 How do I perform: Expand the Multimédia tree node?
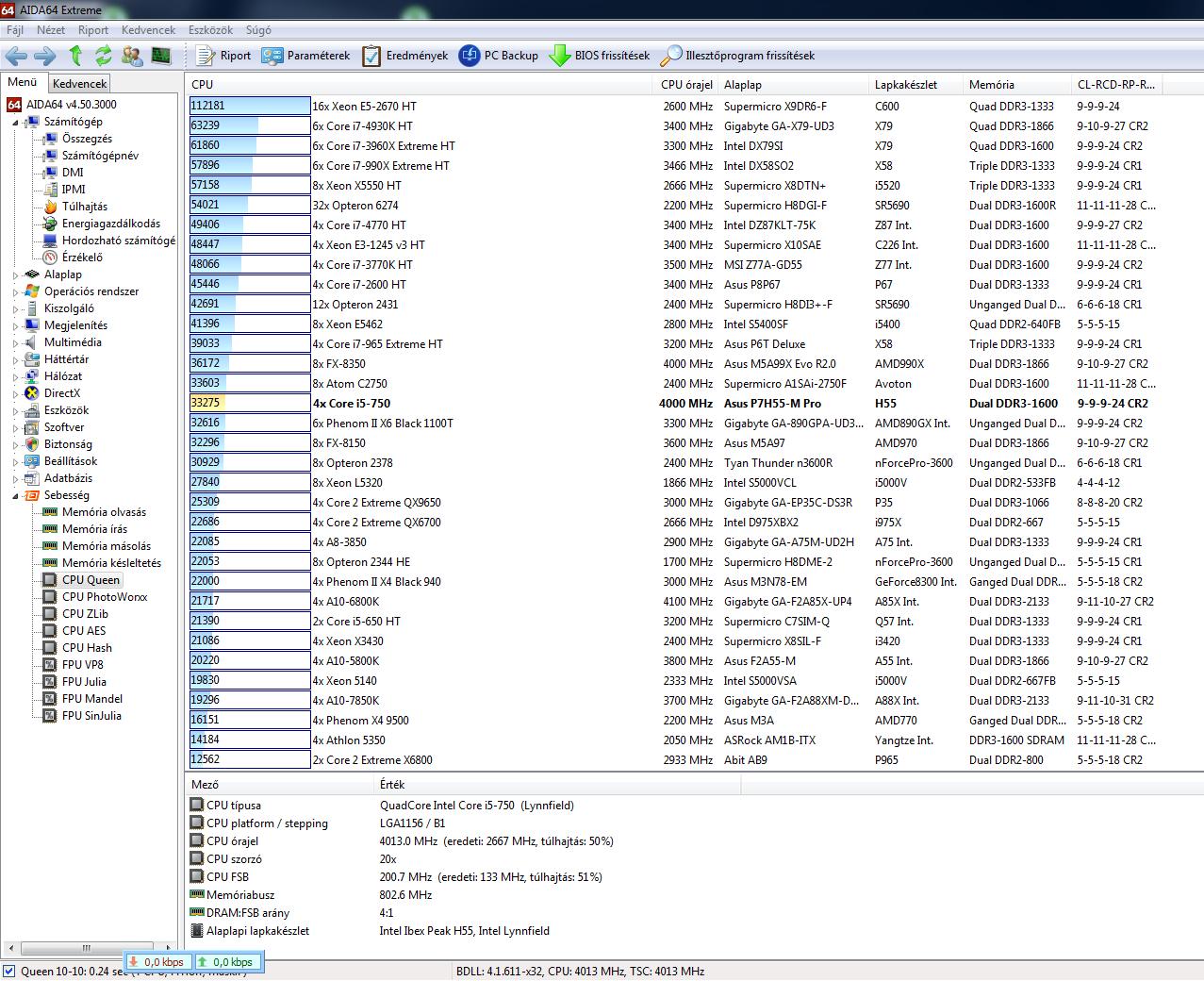(15, 343)
